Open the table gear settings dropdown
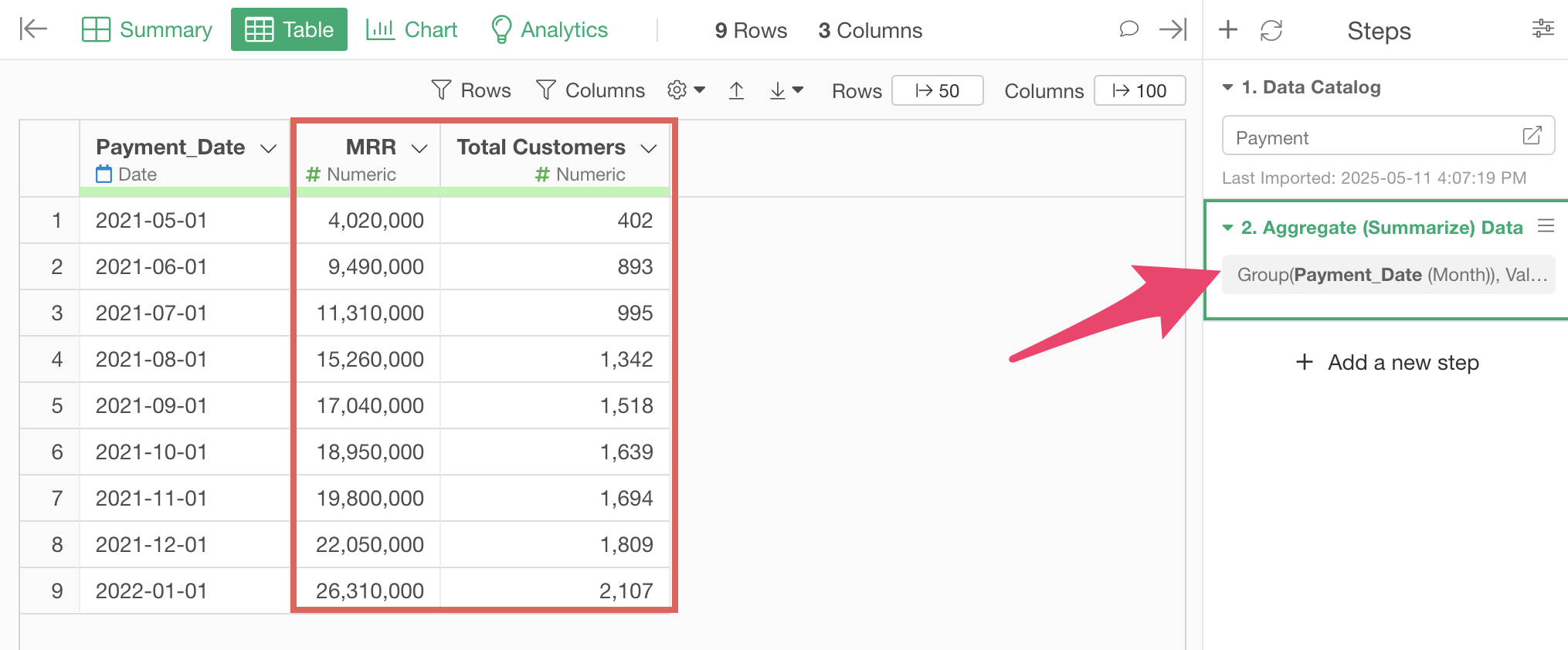 click(x=685, y=90)
